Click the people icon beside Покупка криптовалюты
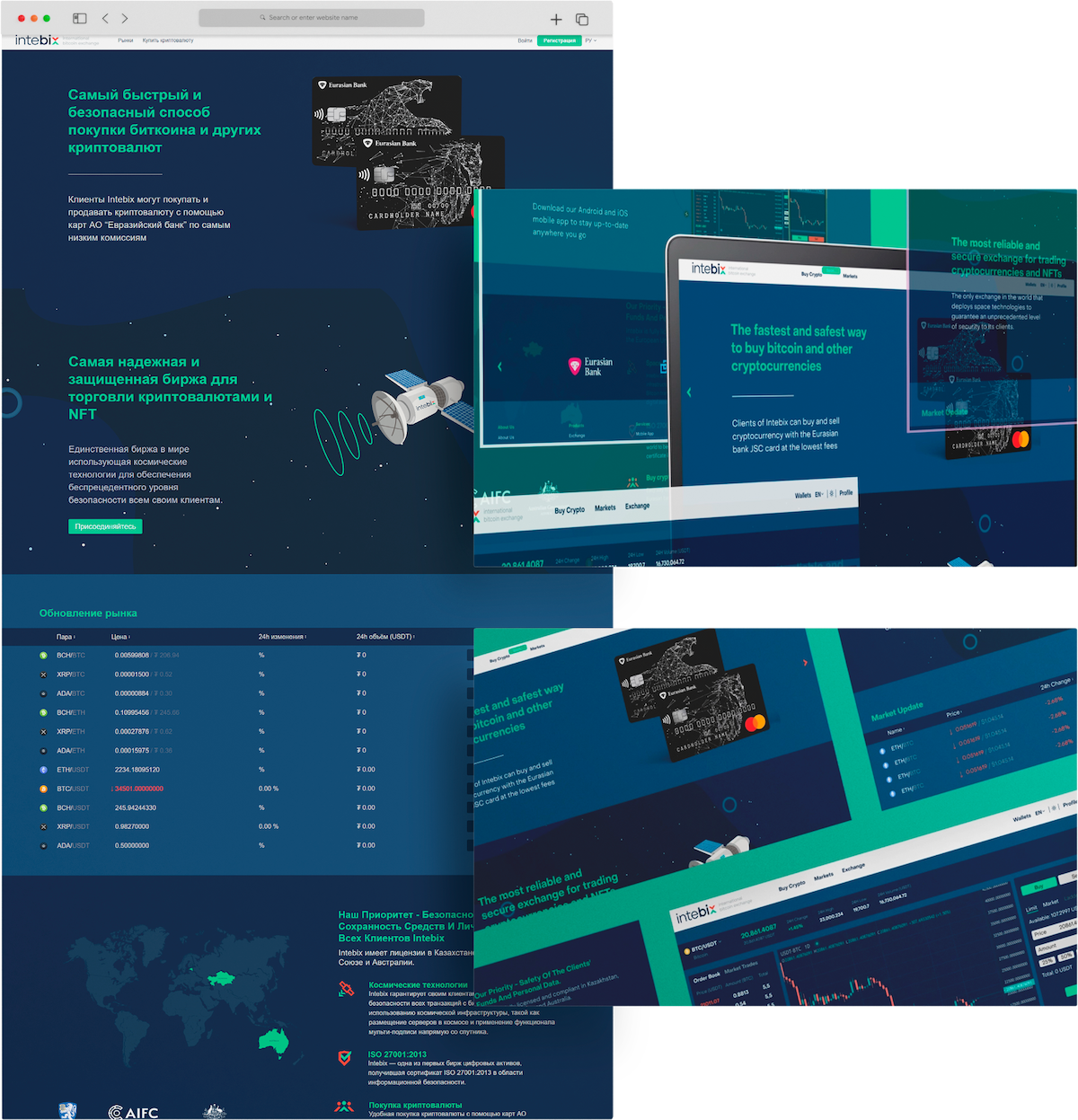The width and height of the screenshot is (1078, 1120). pyautogui.click(x=345, y=1107)
